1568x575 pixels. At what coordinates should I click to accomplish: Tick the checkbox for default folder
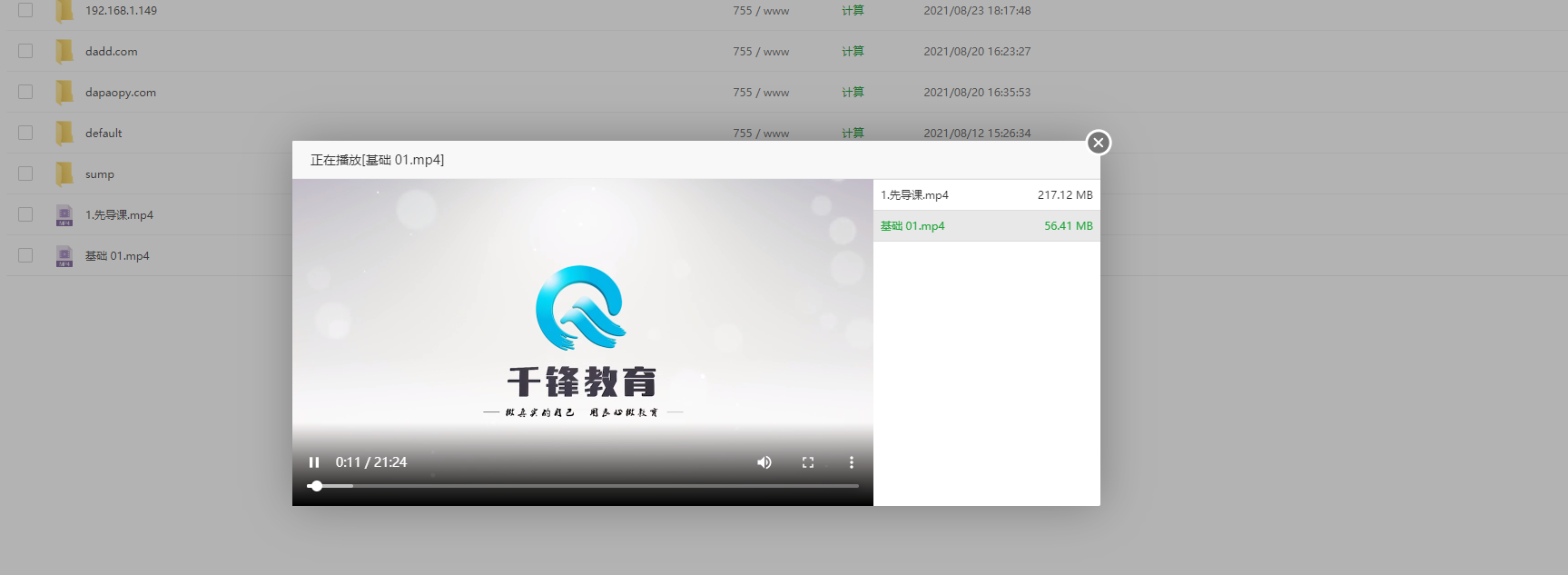click(25, 133)
